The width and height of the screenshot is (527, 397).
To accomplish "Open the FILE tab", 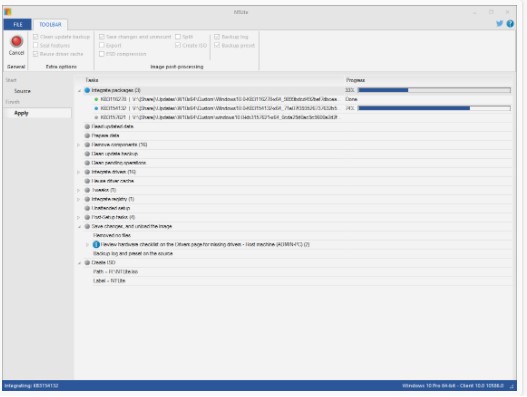I will tap(17, 25).
